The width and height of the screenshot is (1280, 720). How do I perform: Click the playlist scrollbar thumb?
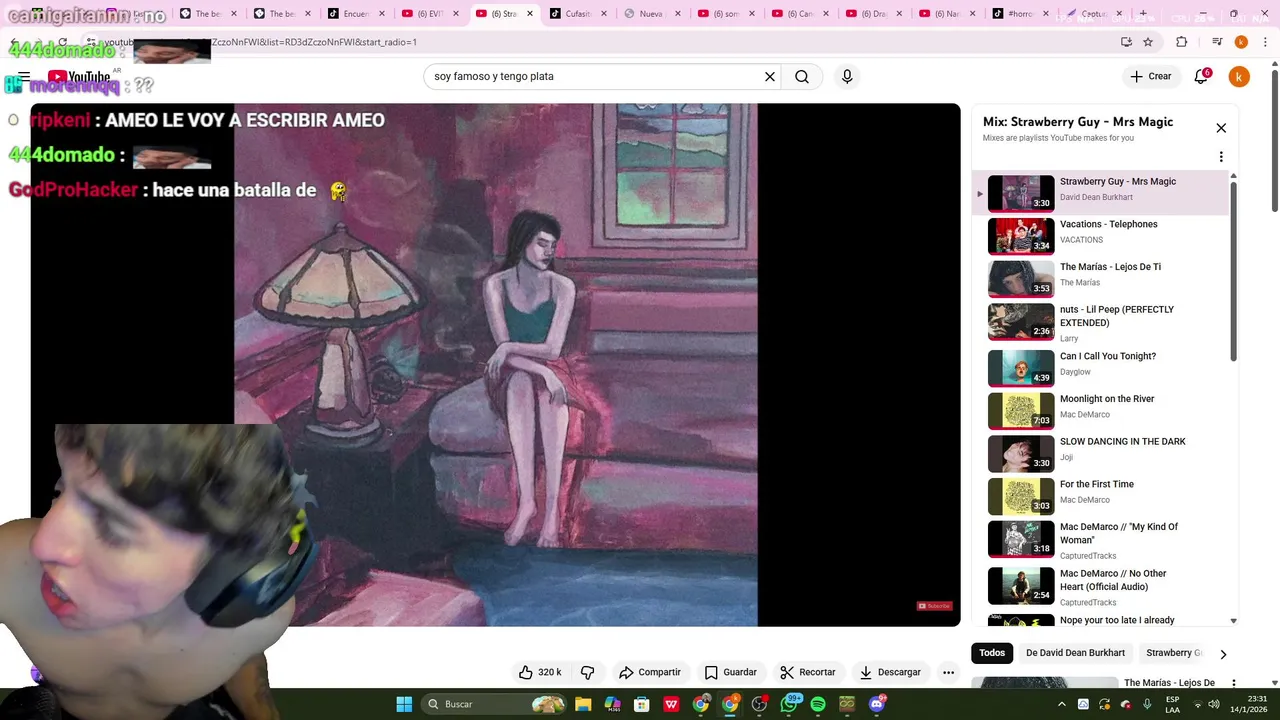(x=1233, y=272)
